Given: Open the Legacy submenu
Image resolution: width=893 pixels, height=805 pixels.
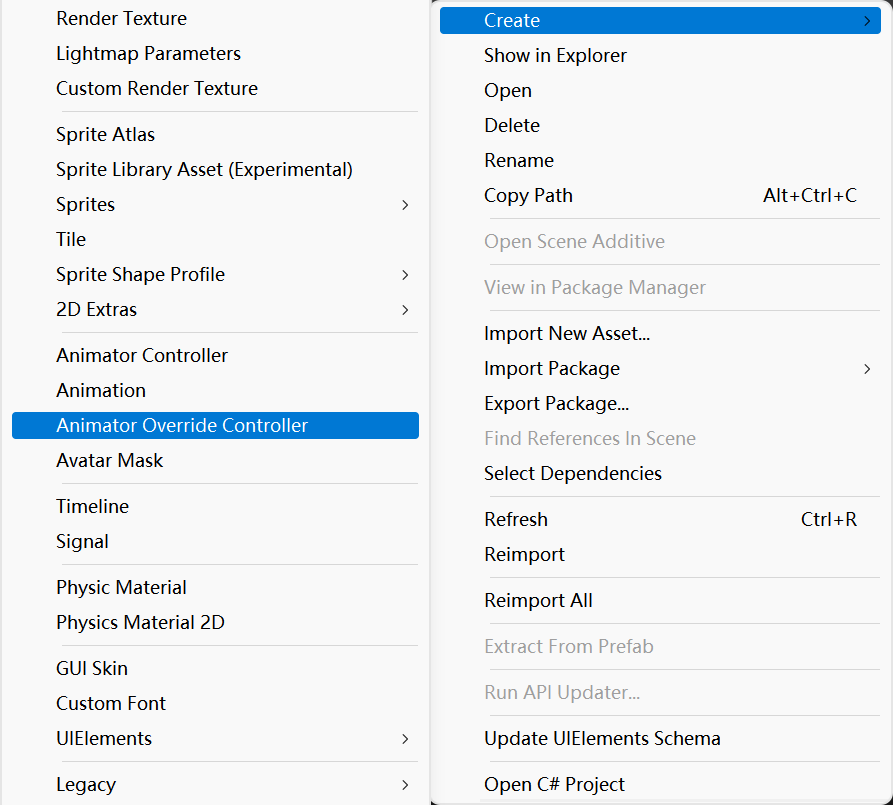Looking at the screenshot, I should (215, 784).
